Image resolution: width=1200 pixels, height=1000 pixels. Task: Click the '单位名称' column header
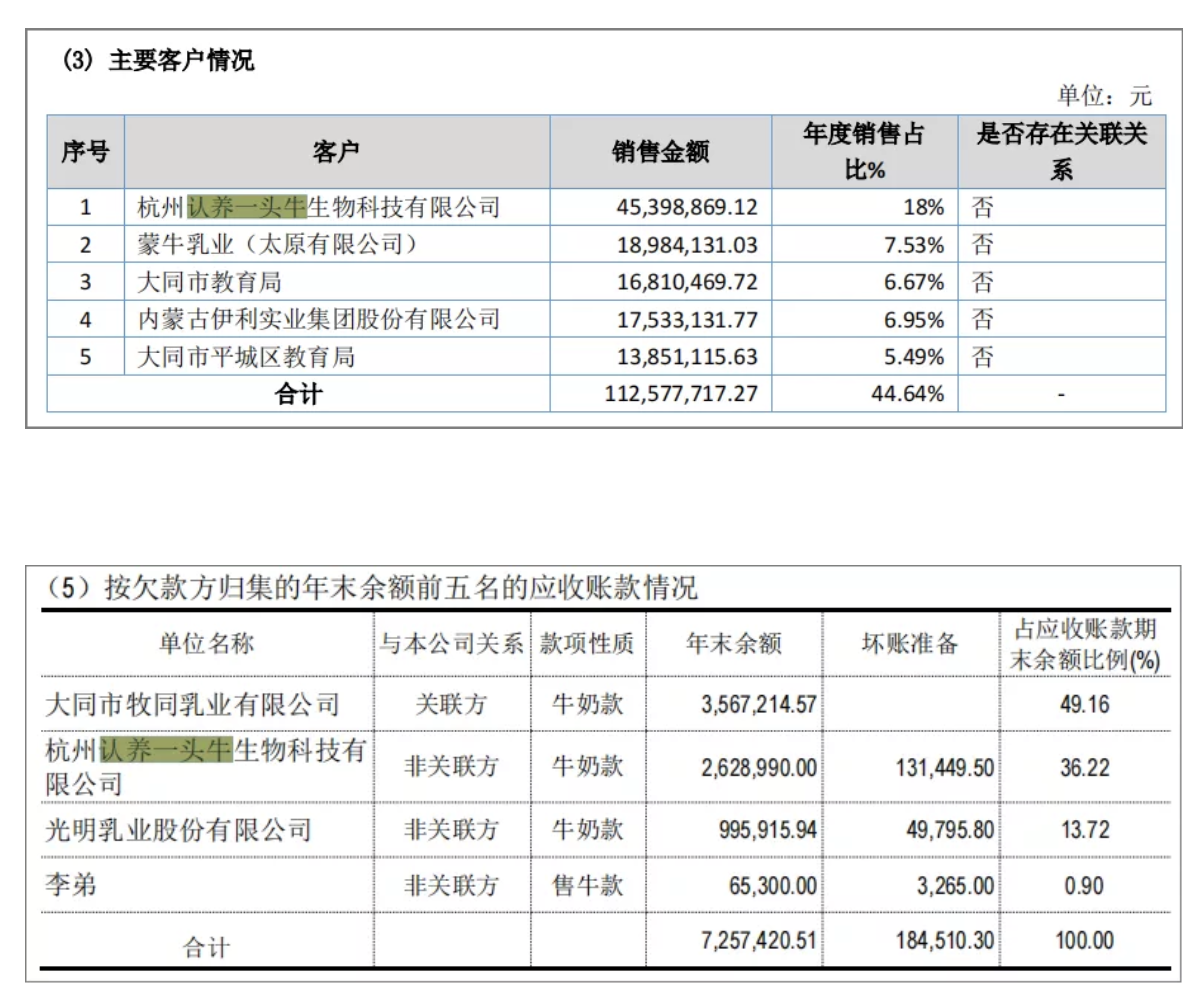206,643
